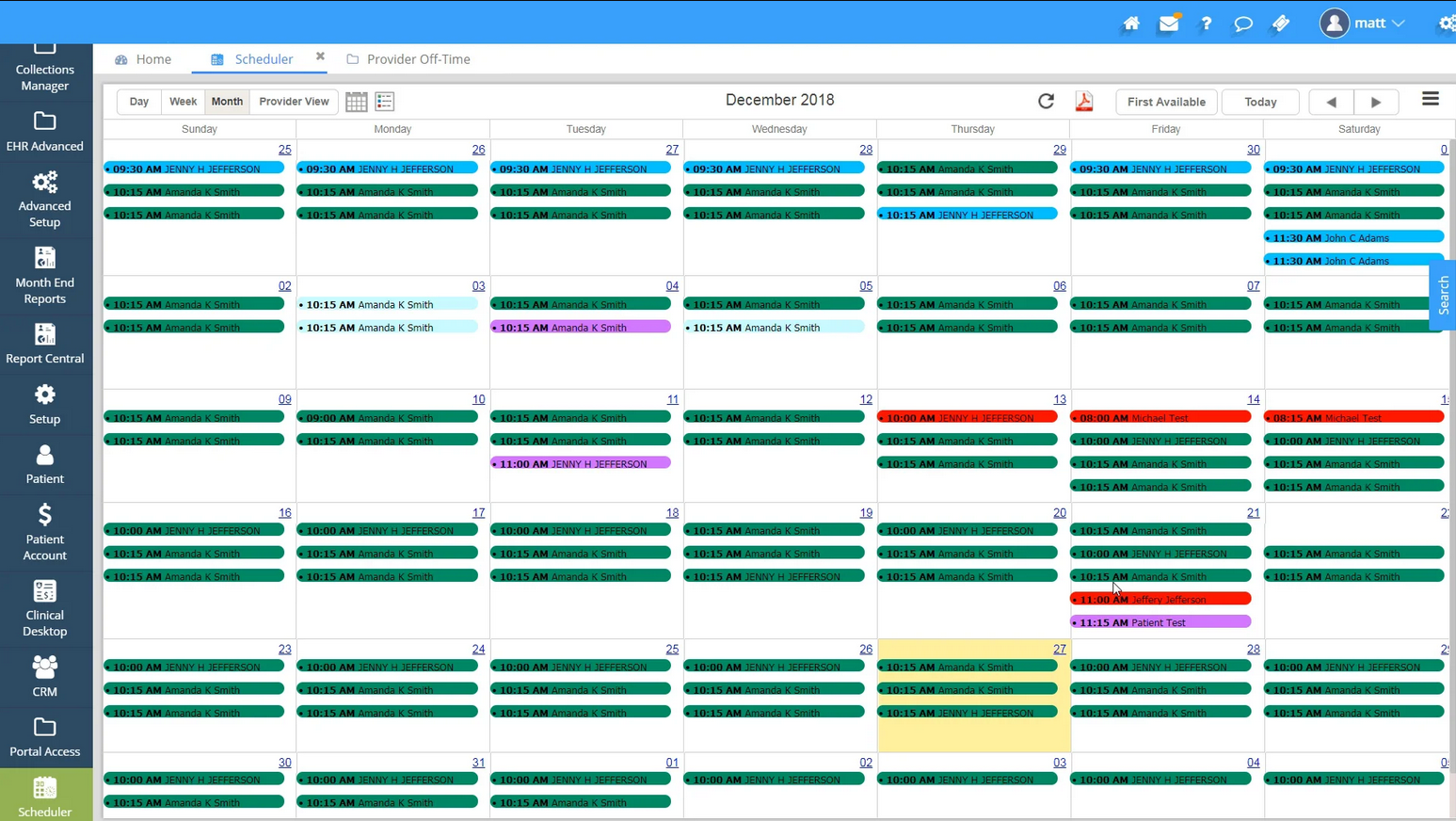Open the home icon in top bar
Viewport: 1456px width, 821px height.
[x=1131, y=24]
